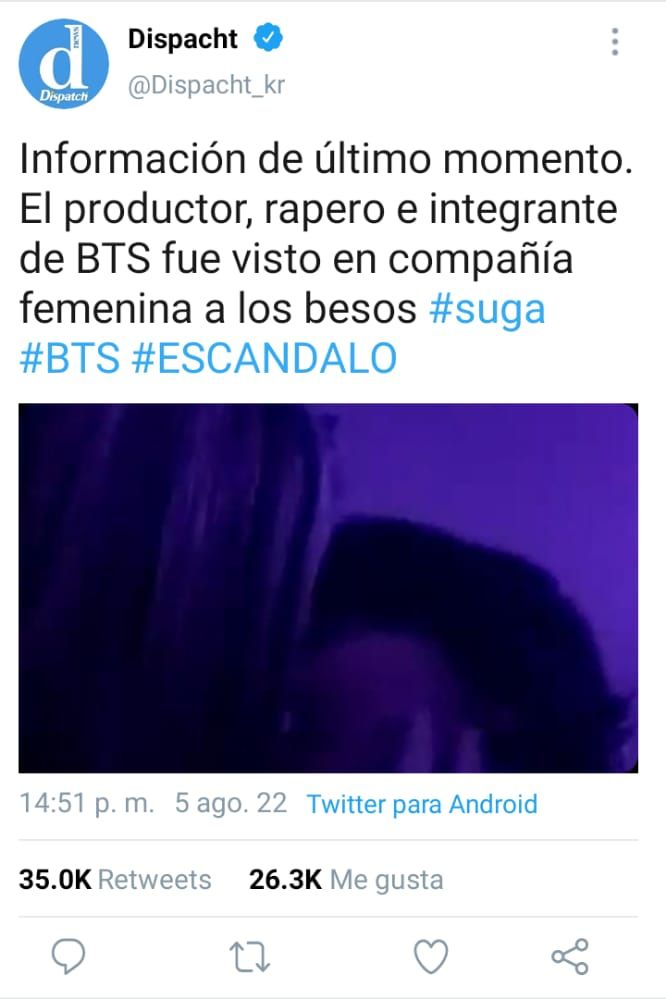This screenshot has height=999, width=666.
Task: Click the @Dispacht_kr handle
Action: tap(206, 85)
